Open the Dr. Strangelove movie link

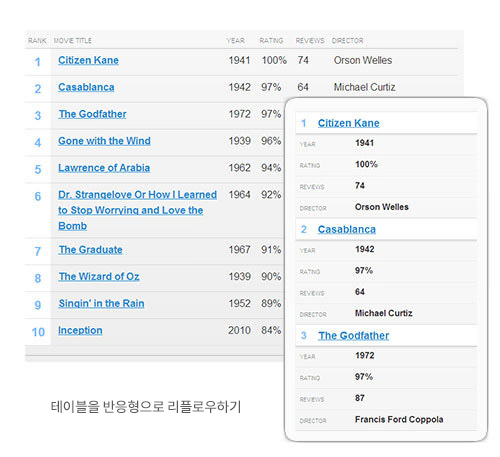point(137,210)
